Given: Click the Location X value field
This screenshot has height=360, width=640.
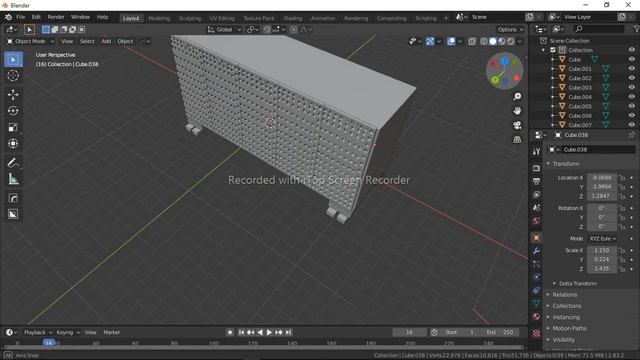Looking at the screenshot, I should tap(602, 178).
